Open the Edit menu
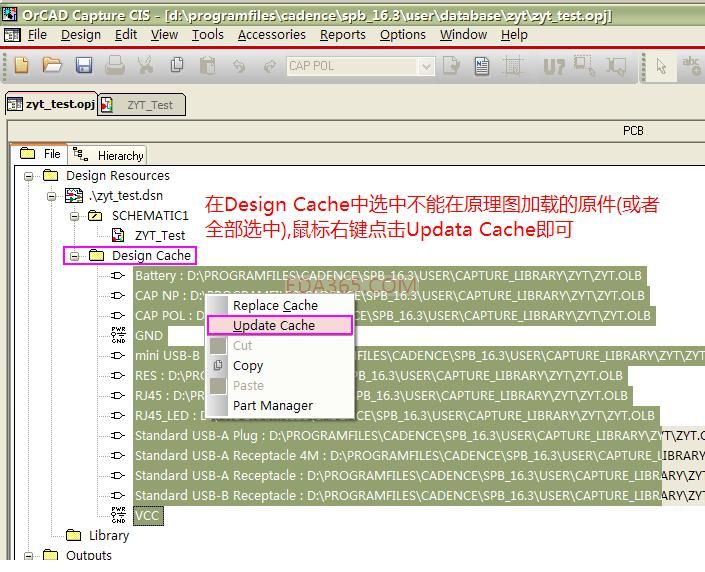705x572 pixels. pyautogui.click(x=126, y=35)
